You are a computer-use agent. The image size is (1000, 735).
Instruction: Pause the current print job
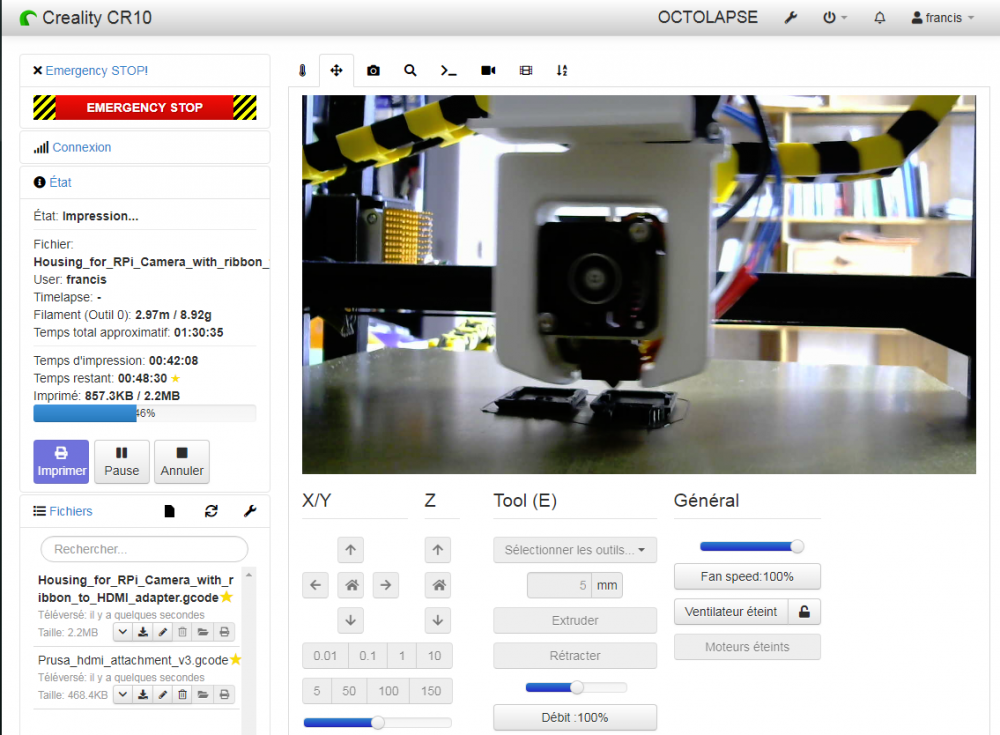[122, 461]
